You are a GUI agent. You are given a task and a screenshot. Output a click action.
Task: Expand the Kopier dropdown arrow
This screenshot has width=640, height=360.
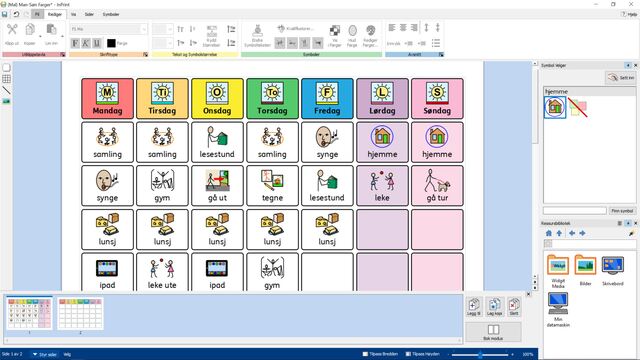40,36
